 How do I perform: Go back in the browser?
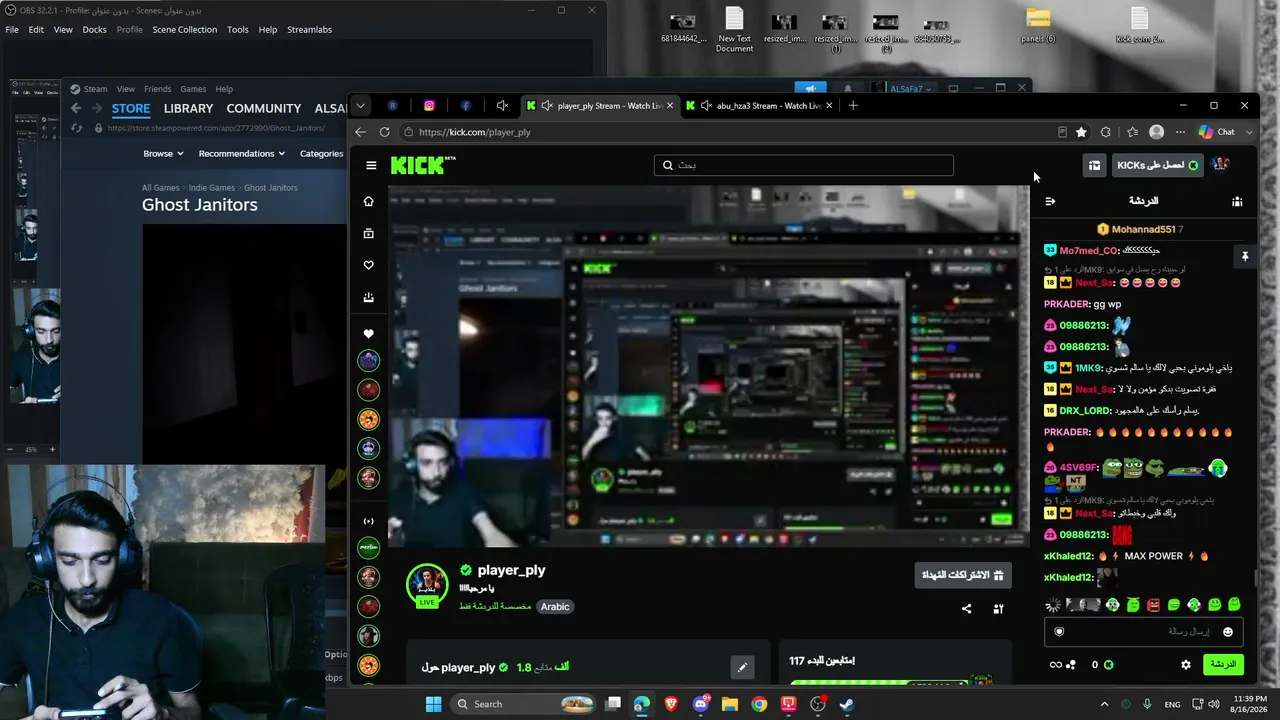360,132
